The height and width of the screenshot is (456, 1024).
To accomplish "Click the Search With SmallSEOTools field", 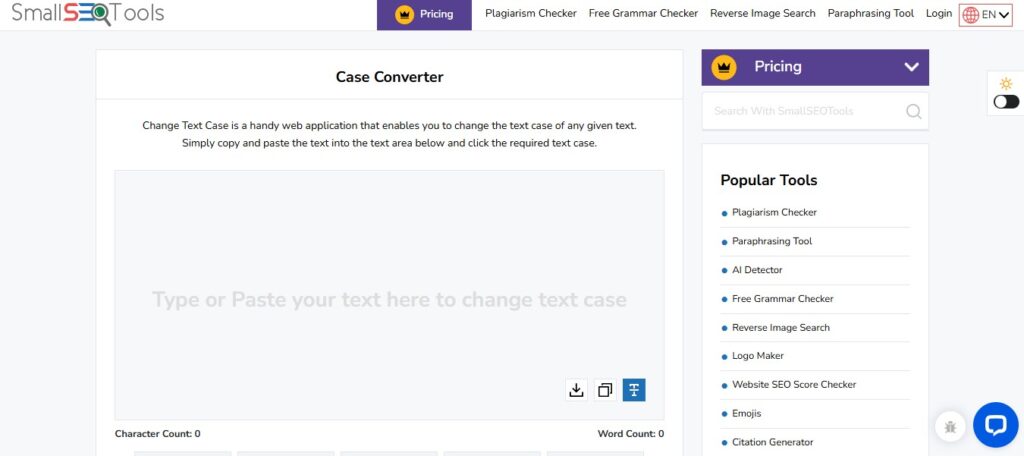I will tap(800, 111).
